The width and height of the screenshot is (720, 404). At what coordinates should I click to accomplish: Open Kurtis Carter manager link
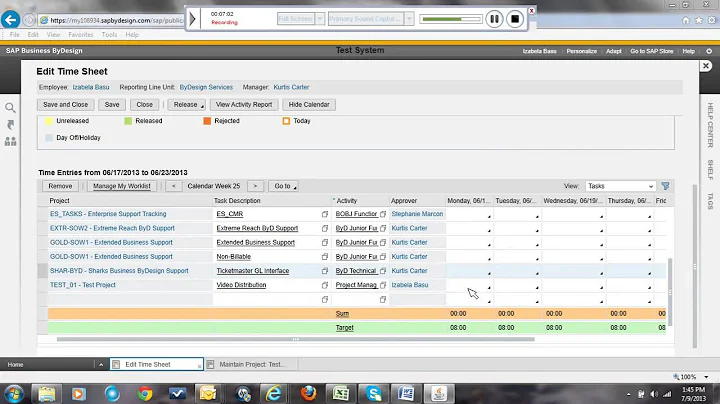point(291,87)
